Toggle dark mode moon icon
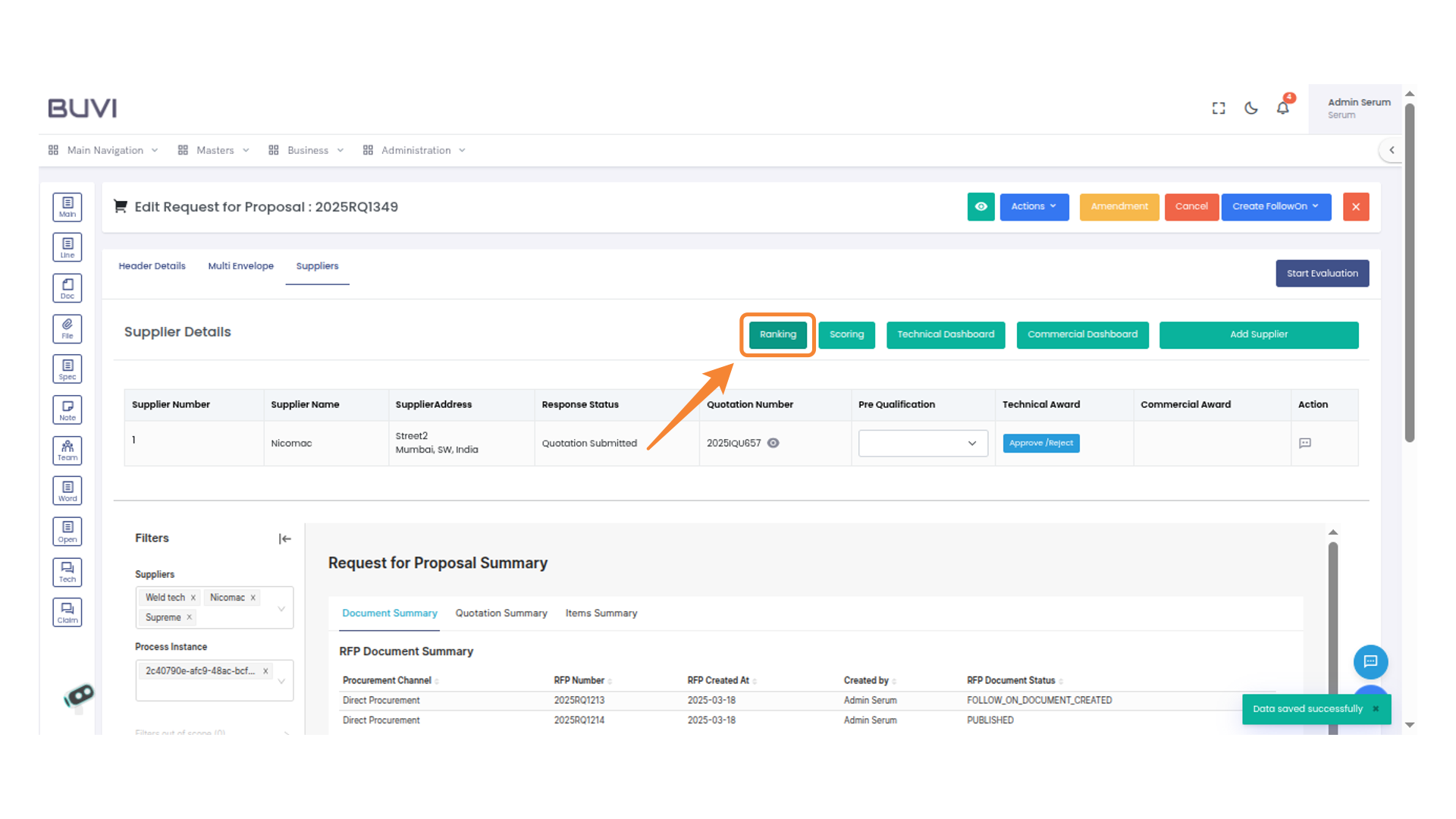This screenshot has width=1456, height=819. coord(1251,108)
